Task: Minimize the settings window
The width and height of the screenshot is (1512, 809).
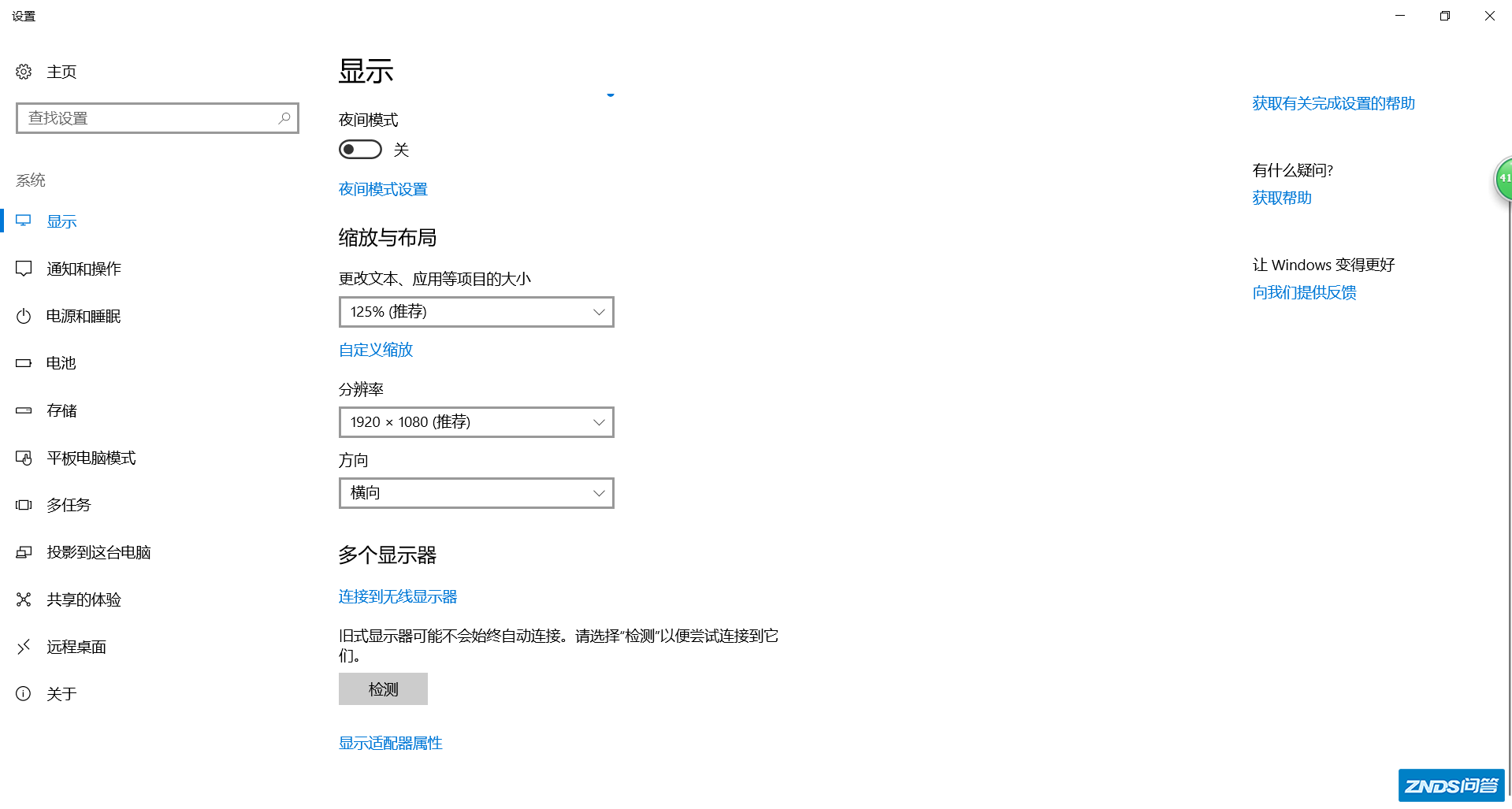Action: click(1400, 16)
